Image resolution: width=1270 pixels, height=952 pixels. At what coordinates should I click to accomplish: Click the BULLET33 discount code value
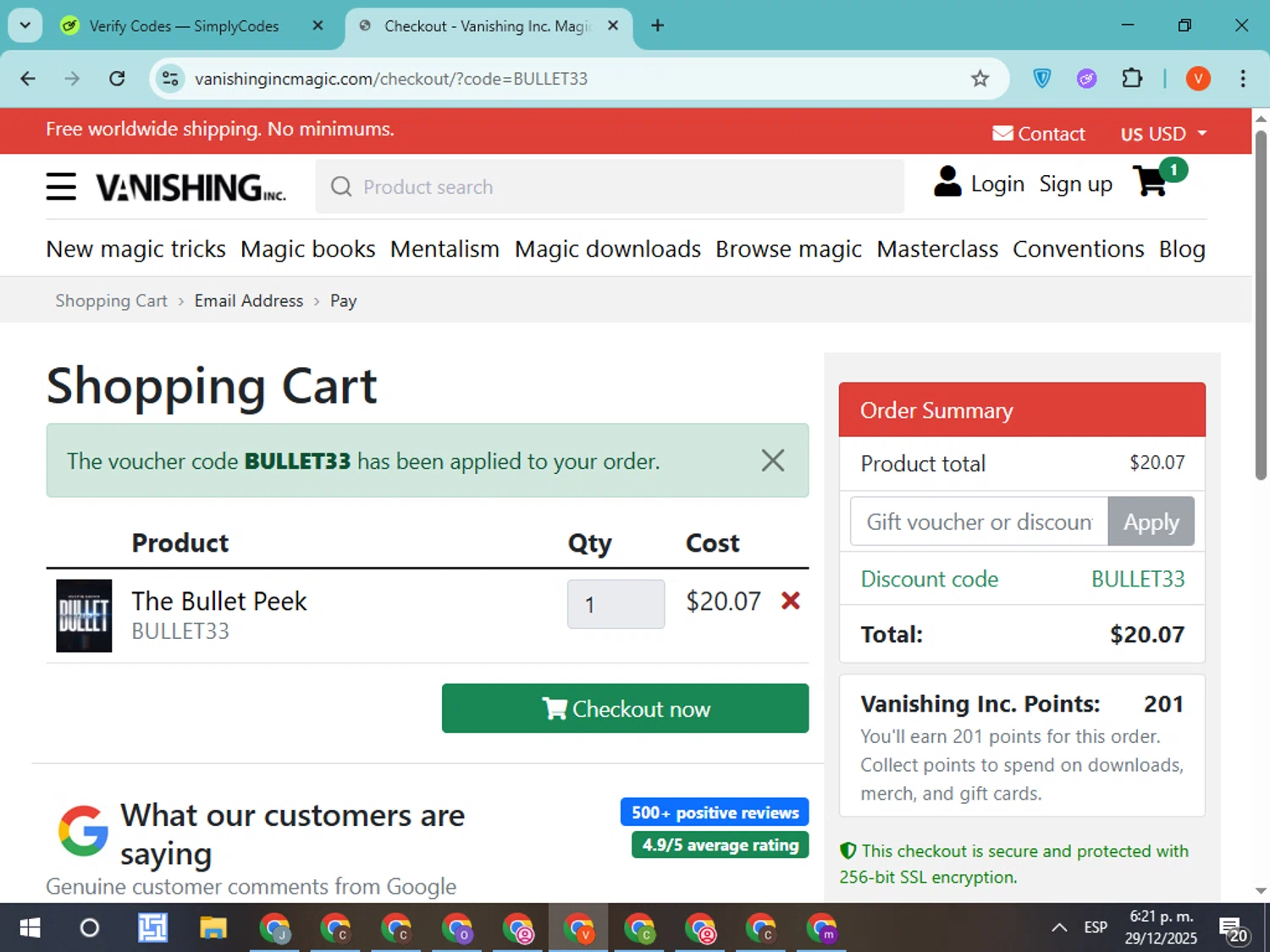tap(1138, 579)
